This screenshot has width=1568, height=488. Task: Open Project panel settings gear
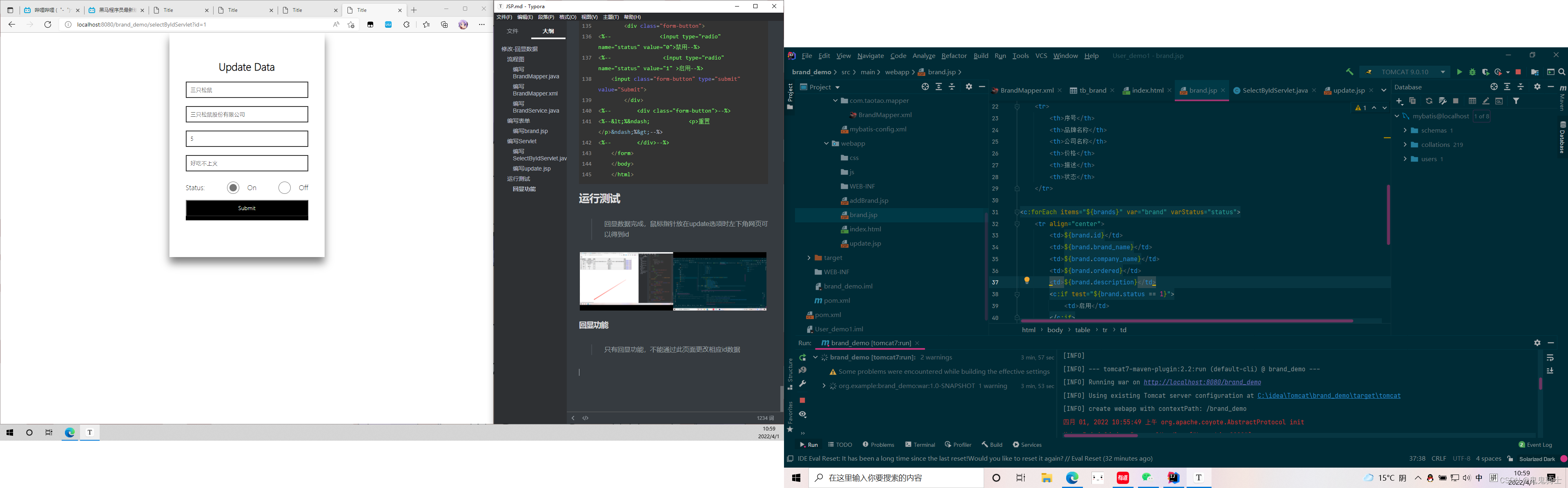tap(969, 87)
